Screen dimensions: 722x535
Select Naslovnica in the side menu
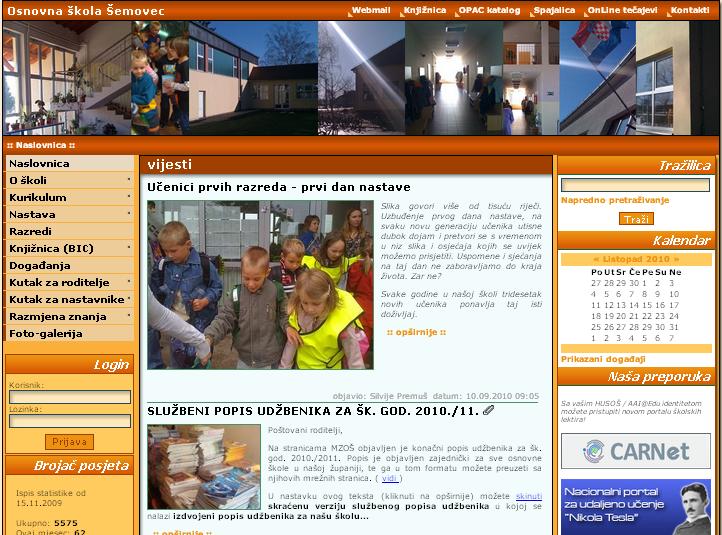click(x=70, y=163)
